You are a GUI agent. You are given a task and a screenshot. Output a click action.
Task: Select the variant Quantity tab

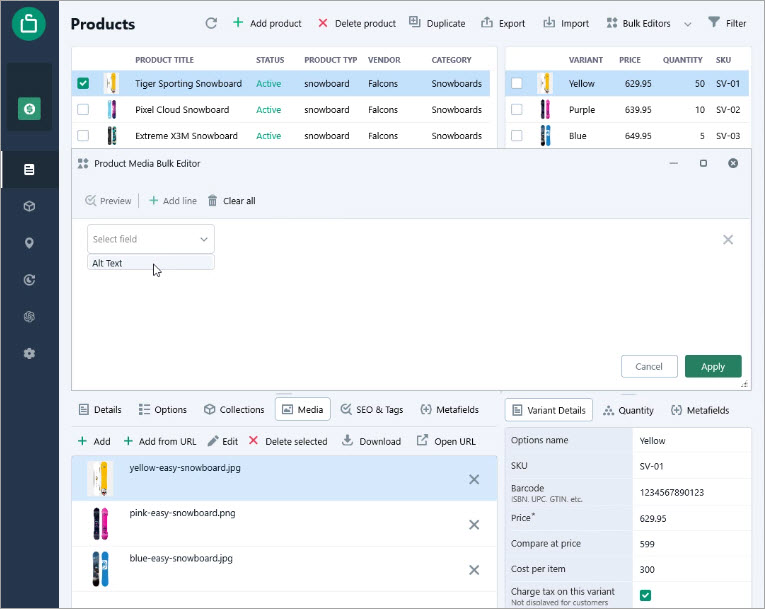(628, 410)
